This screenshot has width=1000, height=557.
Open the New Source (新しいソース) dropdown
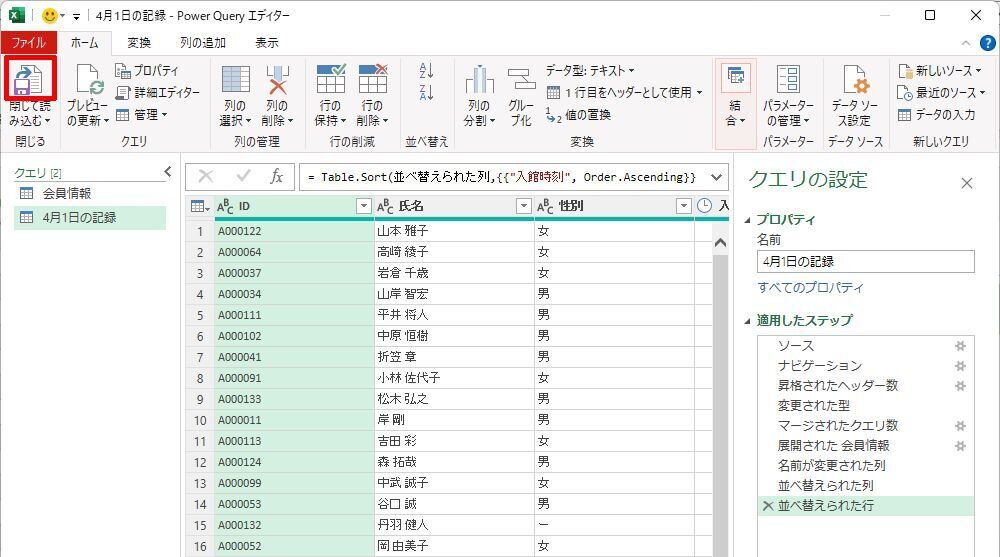tap(940, 70)
